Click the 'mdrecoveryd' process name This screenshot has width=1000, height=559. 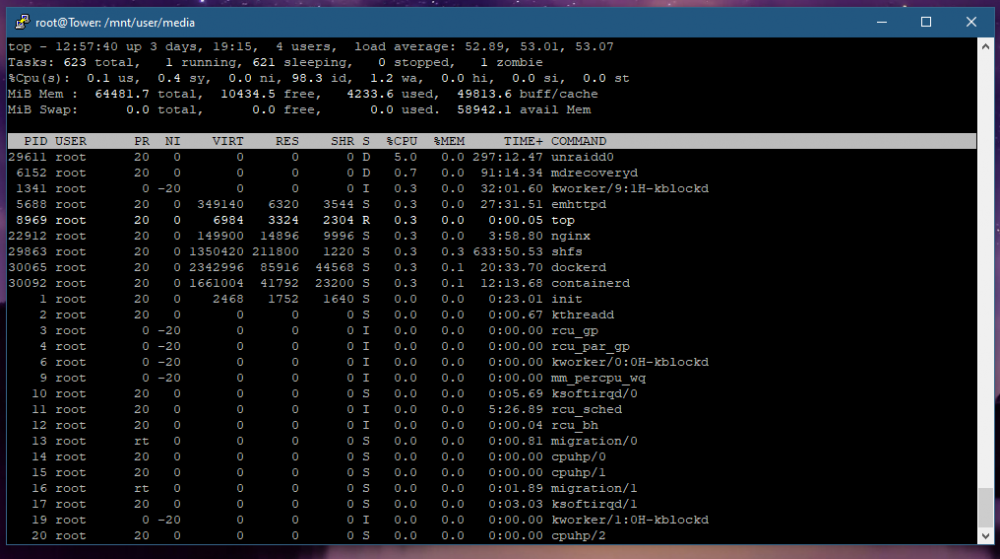coord(594,173)
